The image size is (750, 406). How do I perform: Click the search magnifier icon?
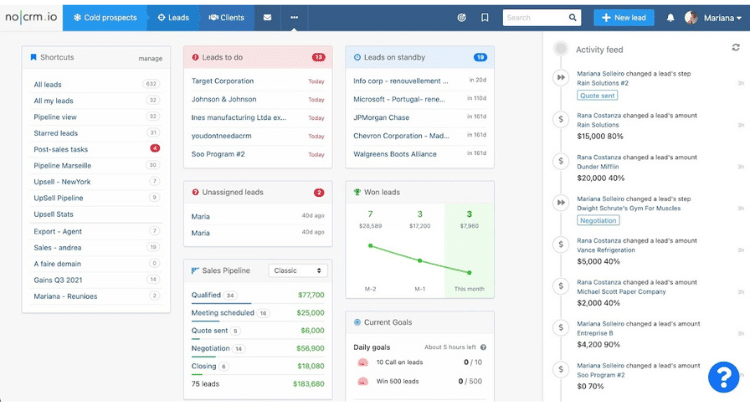[573, 18]
